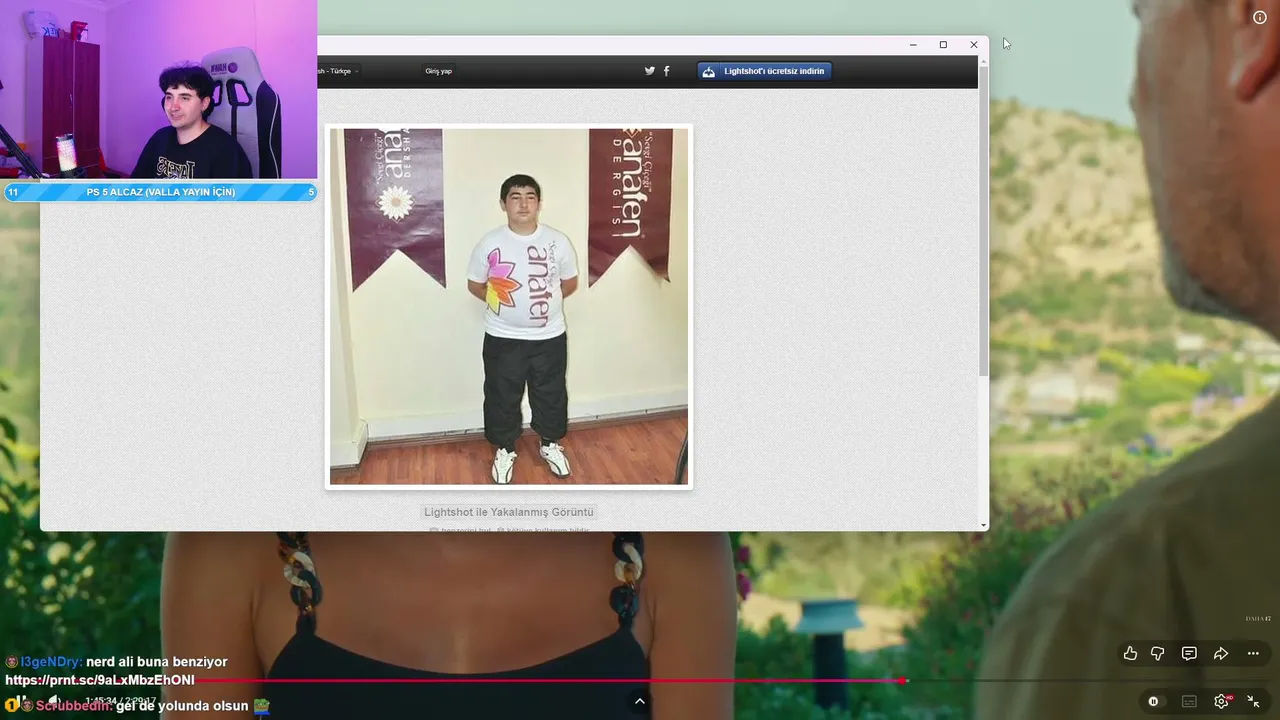Toggle subtitles with the captions icon
1280x720 pixels.
point(1189,701)
